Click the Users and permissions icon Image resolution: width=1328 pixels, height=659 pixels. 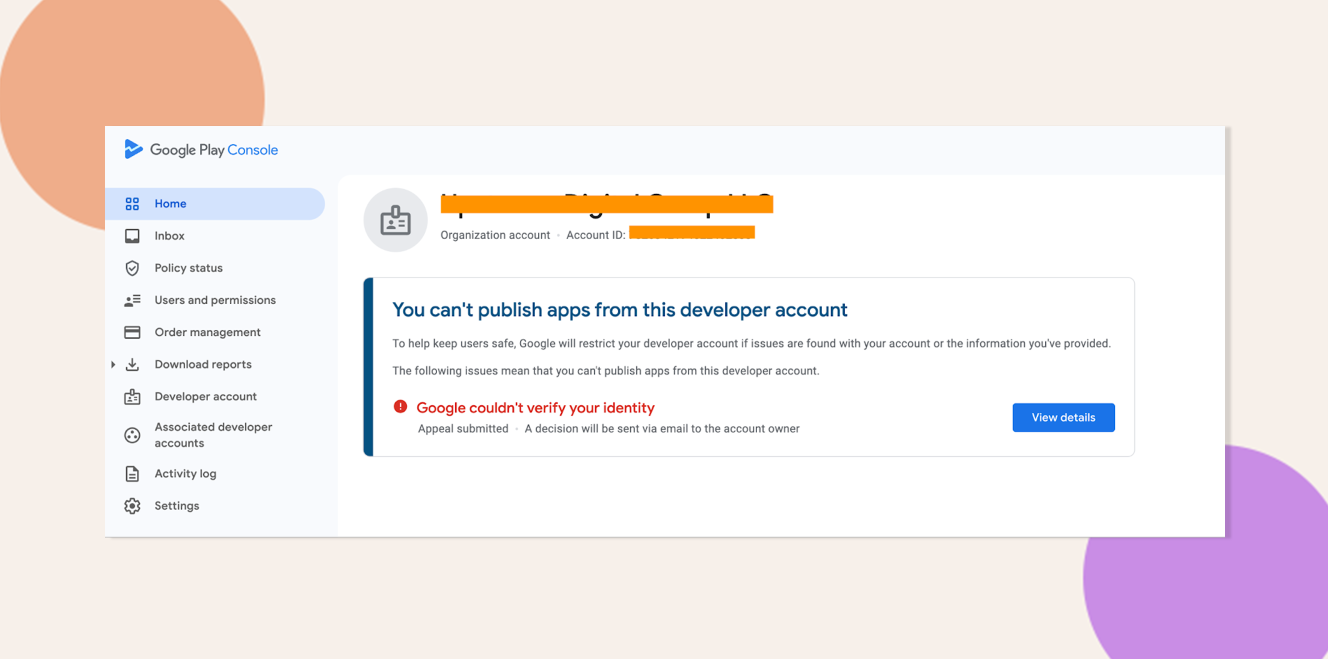pyautogui.click(x=132, y=300)
